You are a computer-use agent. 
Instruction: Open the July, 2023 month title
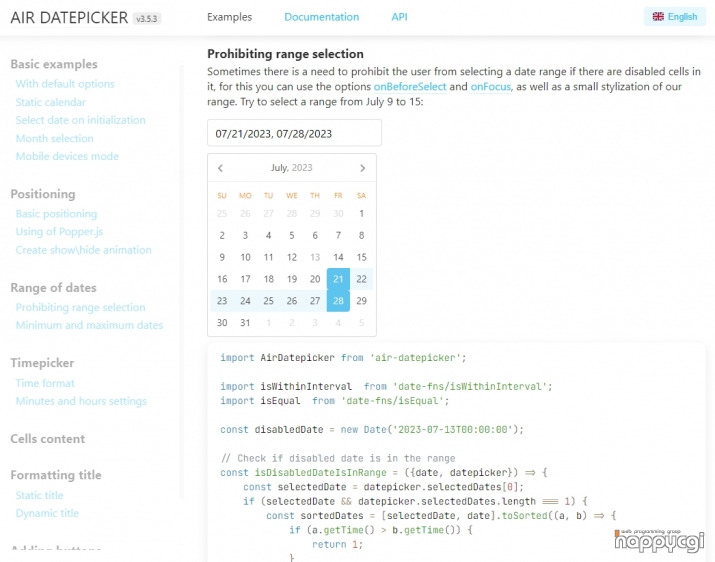[x=291, y=168]
